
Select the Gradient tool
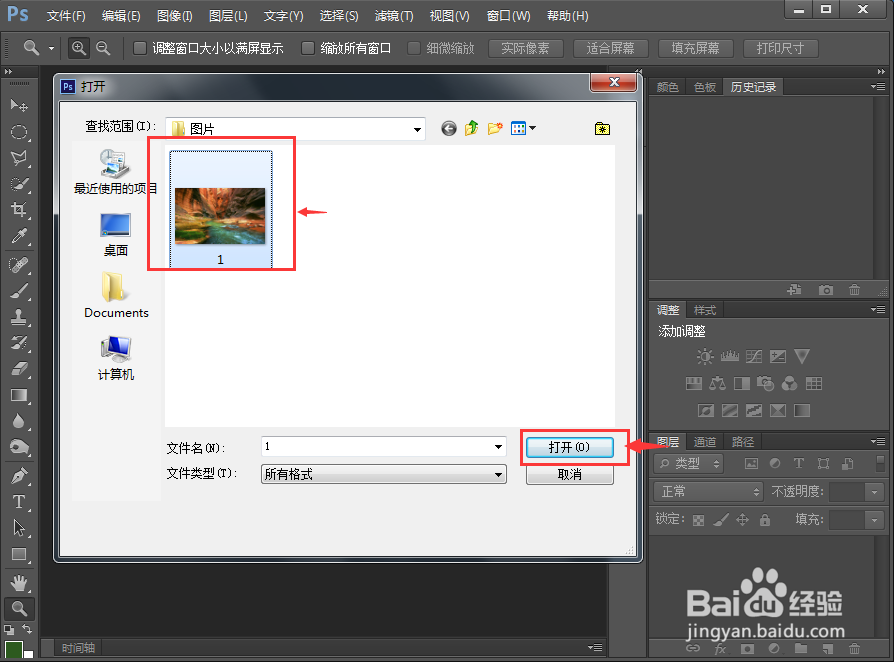19,395
